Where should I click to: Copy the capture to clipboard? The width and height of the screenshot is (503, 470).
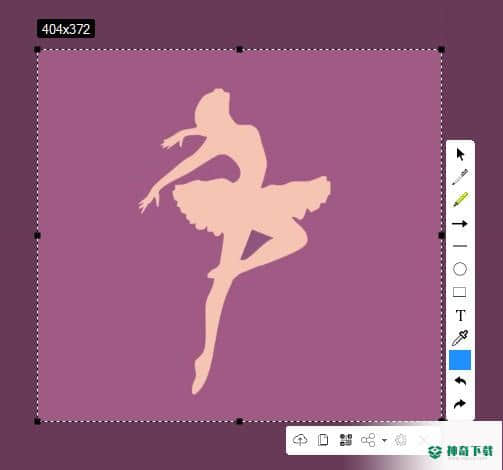coord(323,440)
